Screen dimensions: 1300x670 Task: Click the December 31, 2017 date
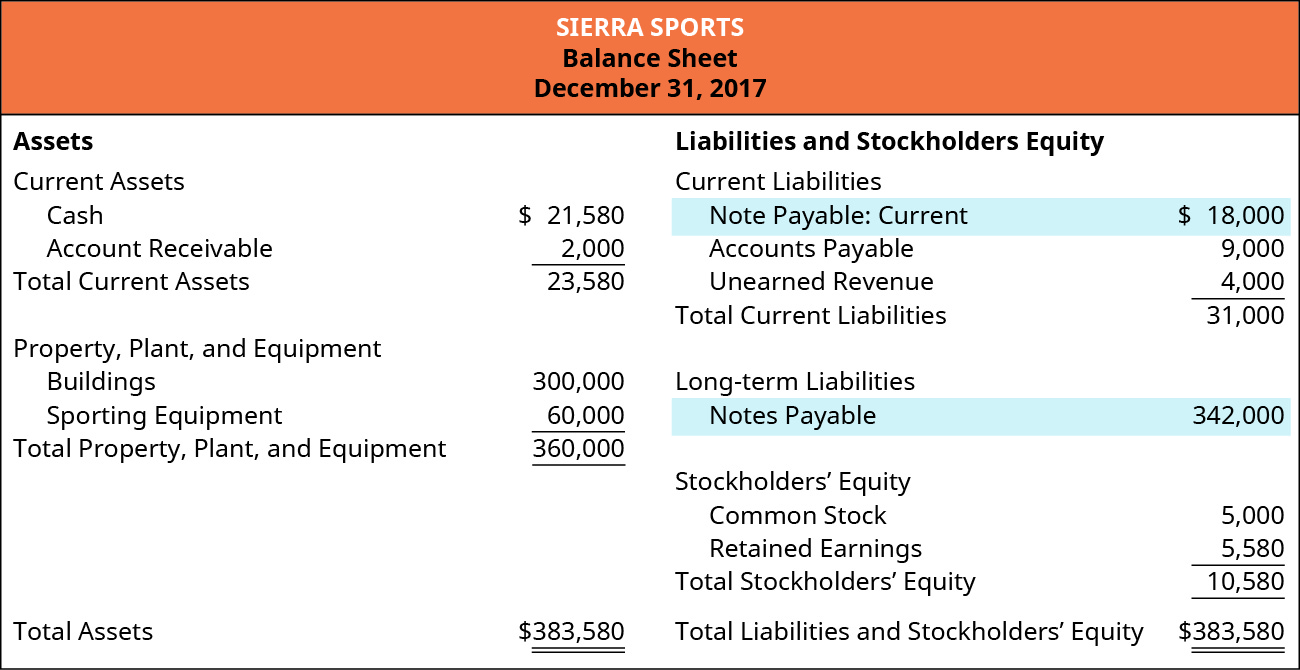(650, 88)
